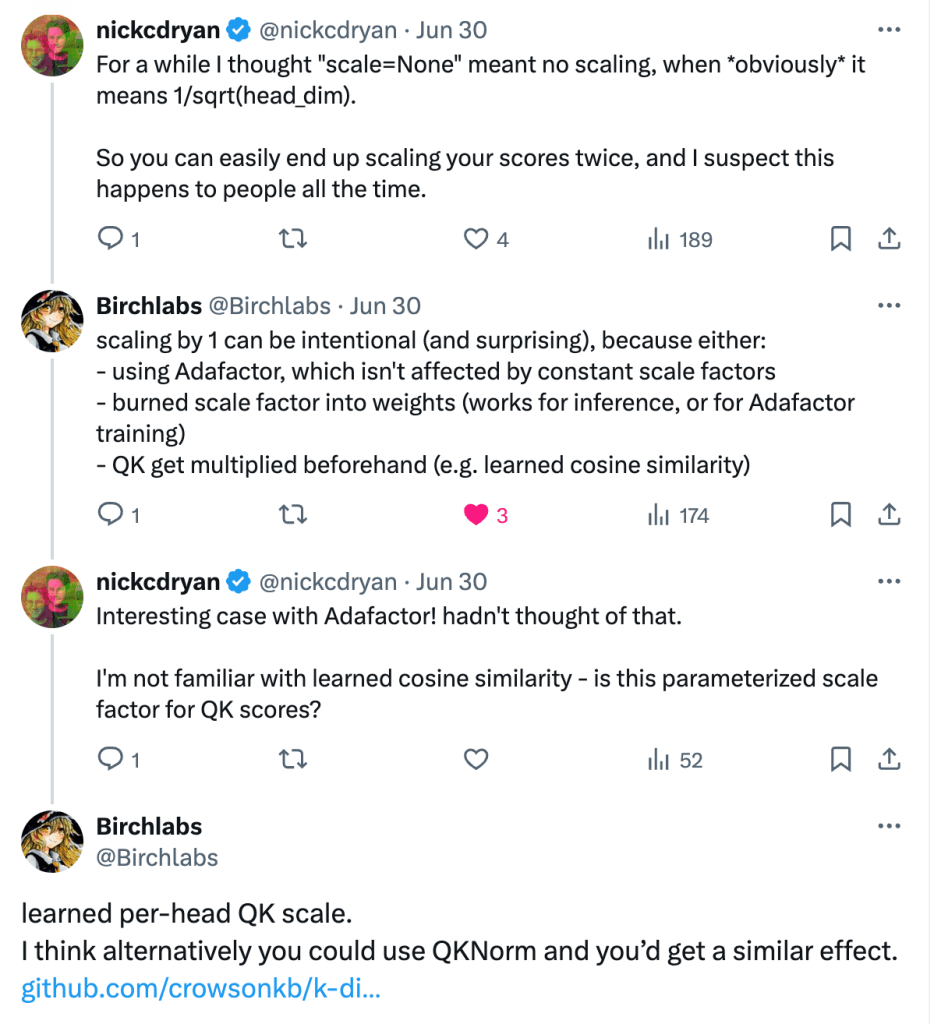
Task: Share nickcdryan's cosine similarity question tweet
Action: (x=888, y=760)
